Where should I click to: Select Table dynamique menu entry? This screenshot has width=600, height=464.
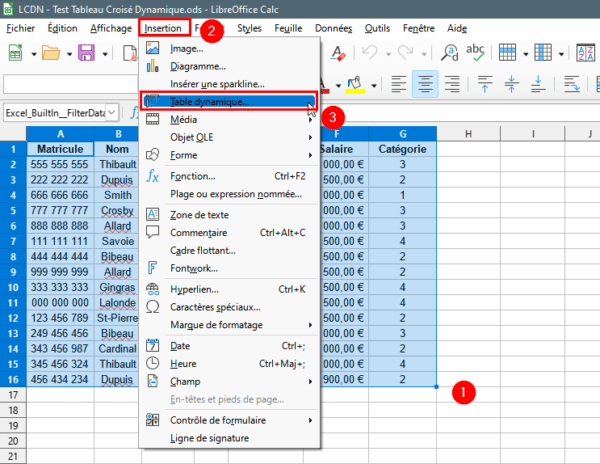pyautogui.click(x=229, y=102)
